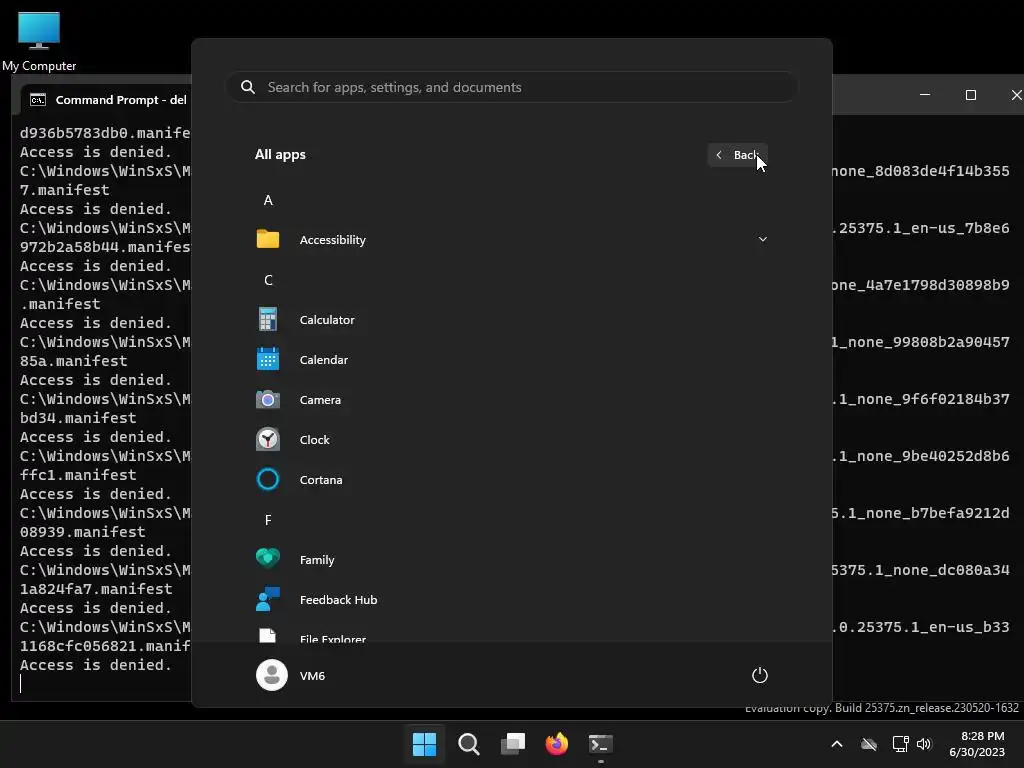Click the Windows Start button on taskbar
The image size is (1024, 768).
(424, 744)
